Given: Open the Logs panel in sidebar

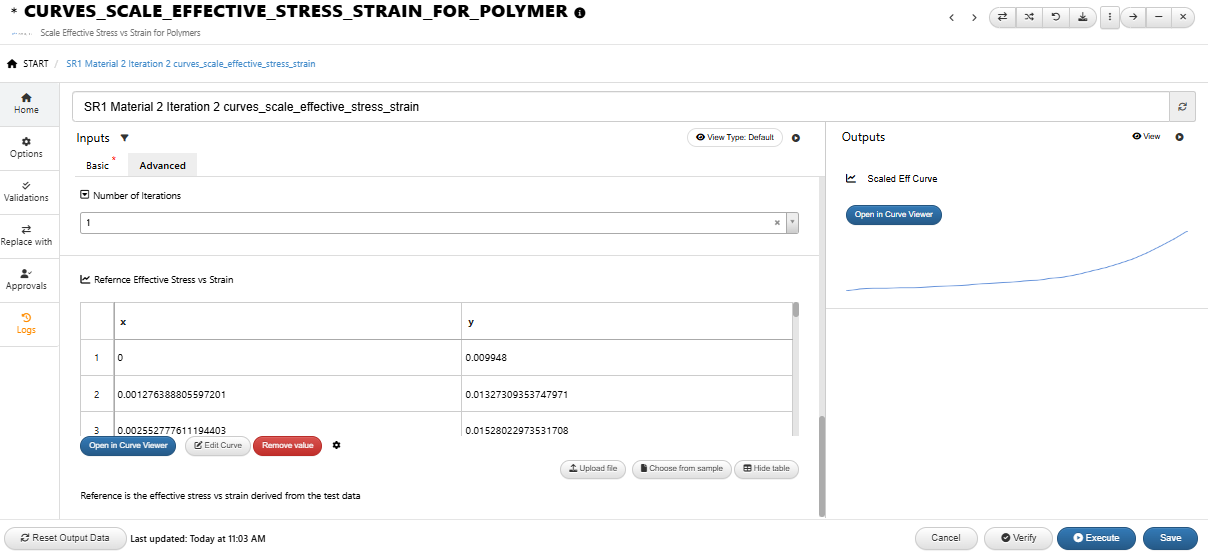Looking at the screenshot, I should coord(27,323).
